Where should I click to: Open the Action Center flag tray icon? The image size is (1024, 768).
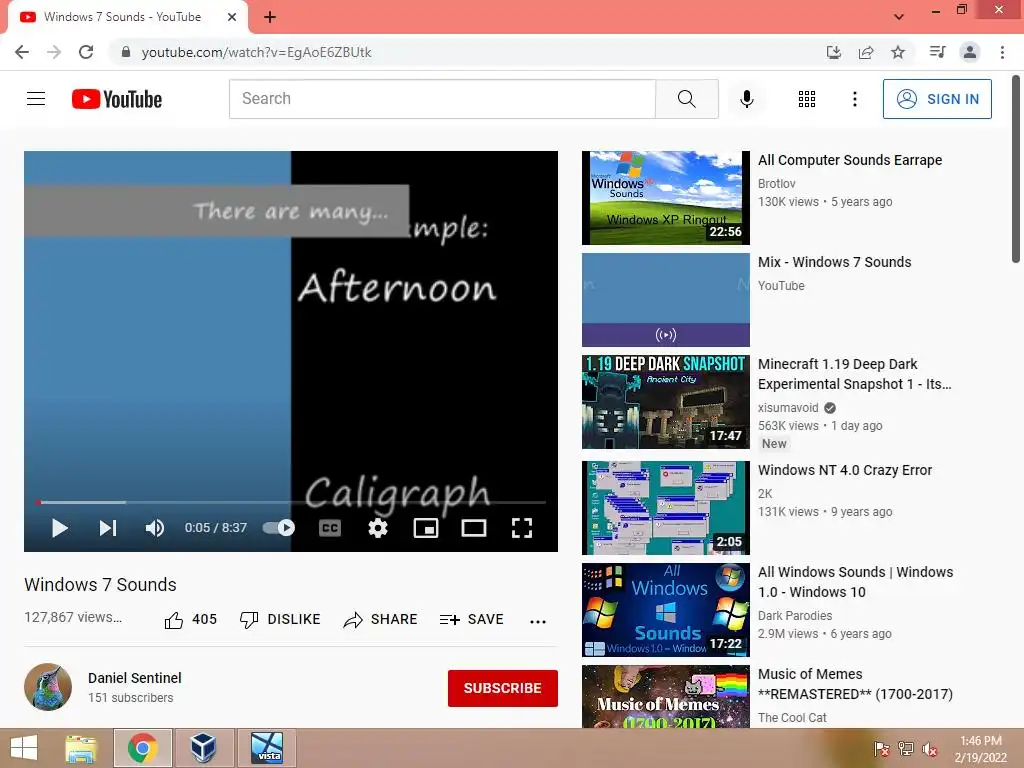[x=881, y=749]
